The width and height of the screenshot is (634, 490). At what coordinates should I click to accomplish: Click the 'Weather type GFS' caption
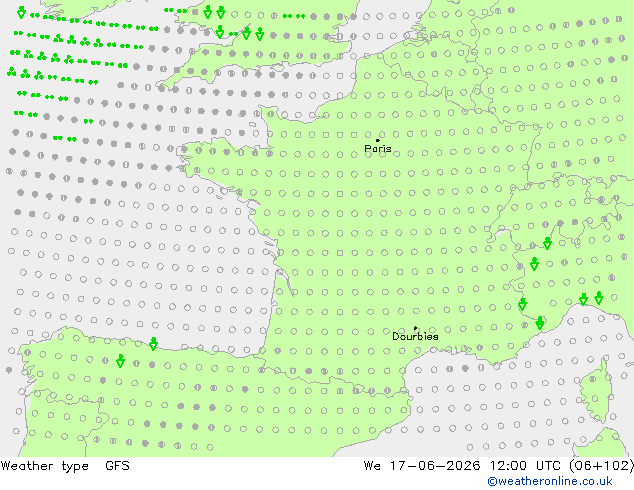tap(65, 466)
